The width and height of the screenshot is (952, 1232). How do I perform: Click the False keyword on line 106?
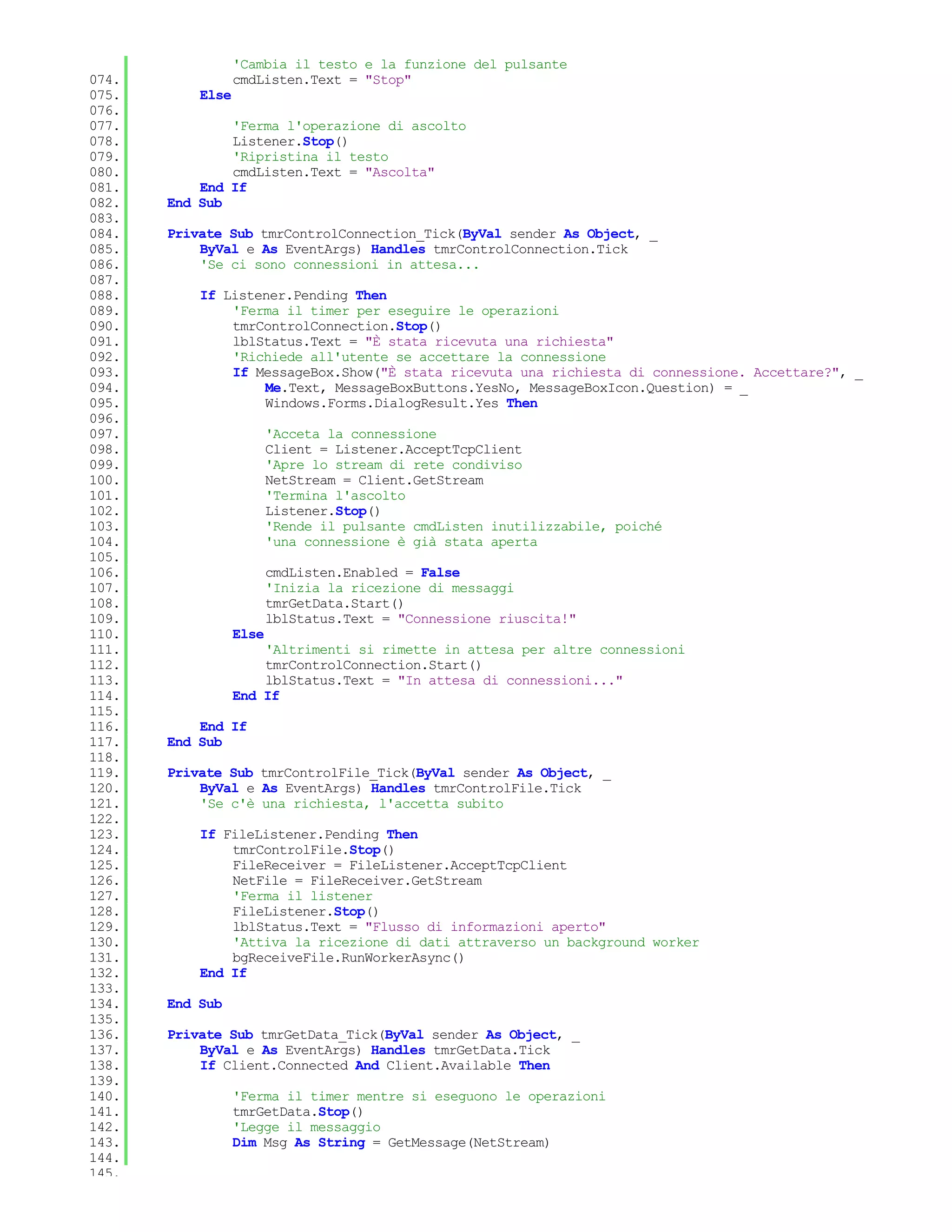pos(440,573)
